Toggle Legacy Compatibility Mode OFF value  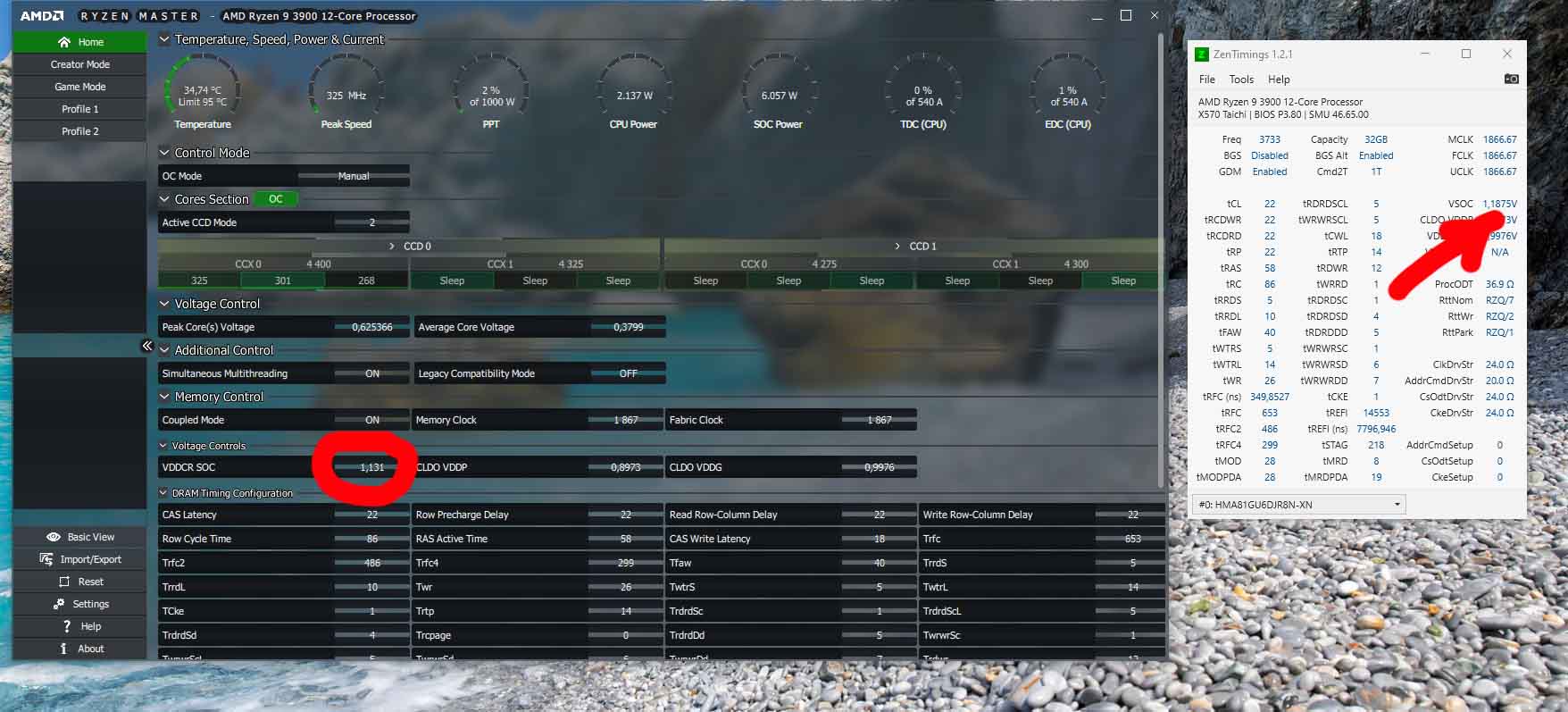click(x=629, y=373)
